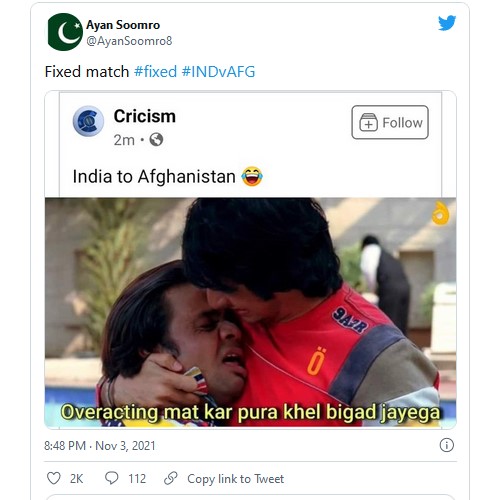
Task: Open replies via speech bubble icon
Action: point(112,478)
